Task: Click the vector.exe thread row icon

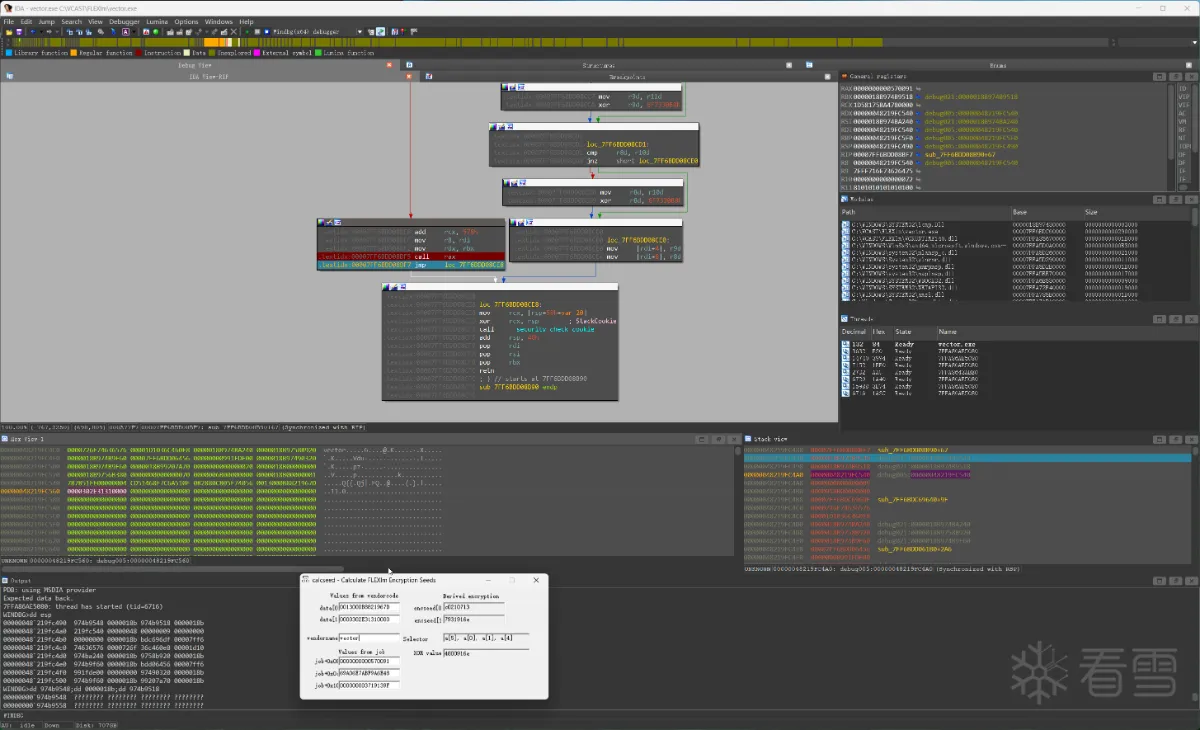Action: point(845,344)
